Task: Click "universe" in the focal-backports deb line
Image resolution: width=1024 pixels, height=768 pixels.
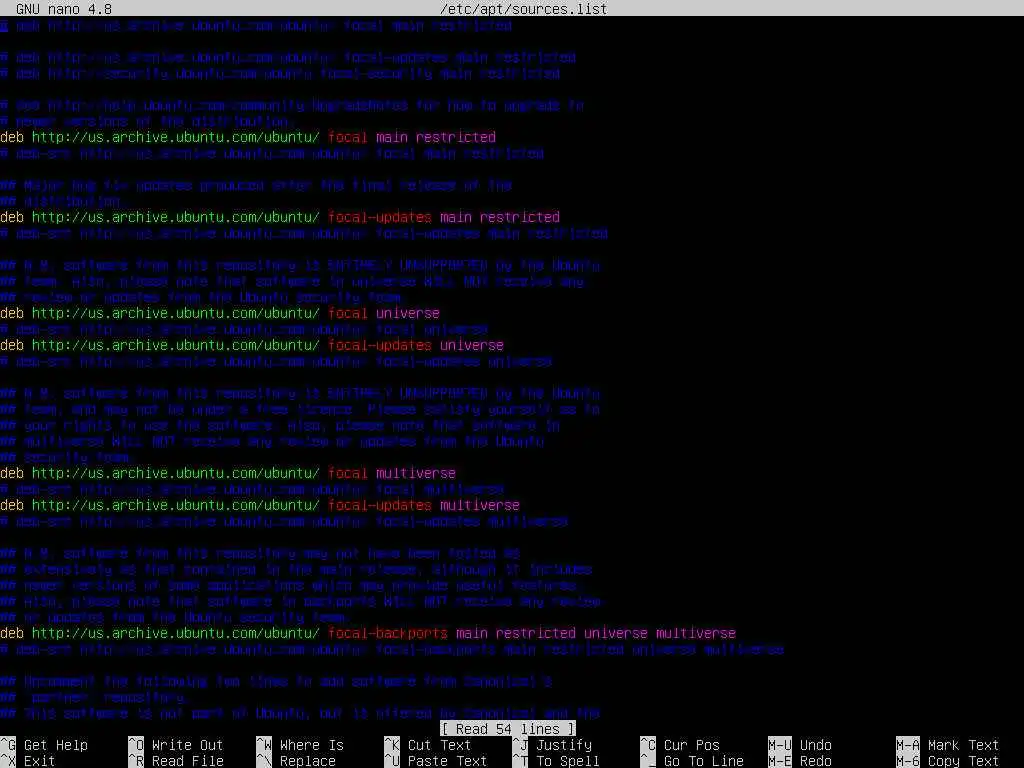Action: (x=616, y=633)
